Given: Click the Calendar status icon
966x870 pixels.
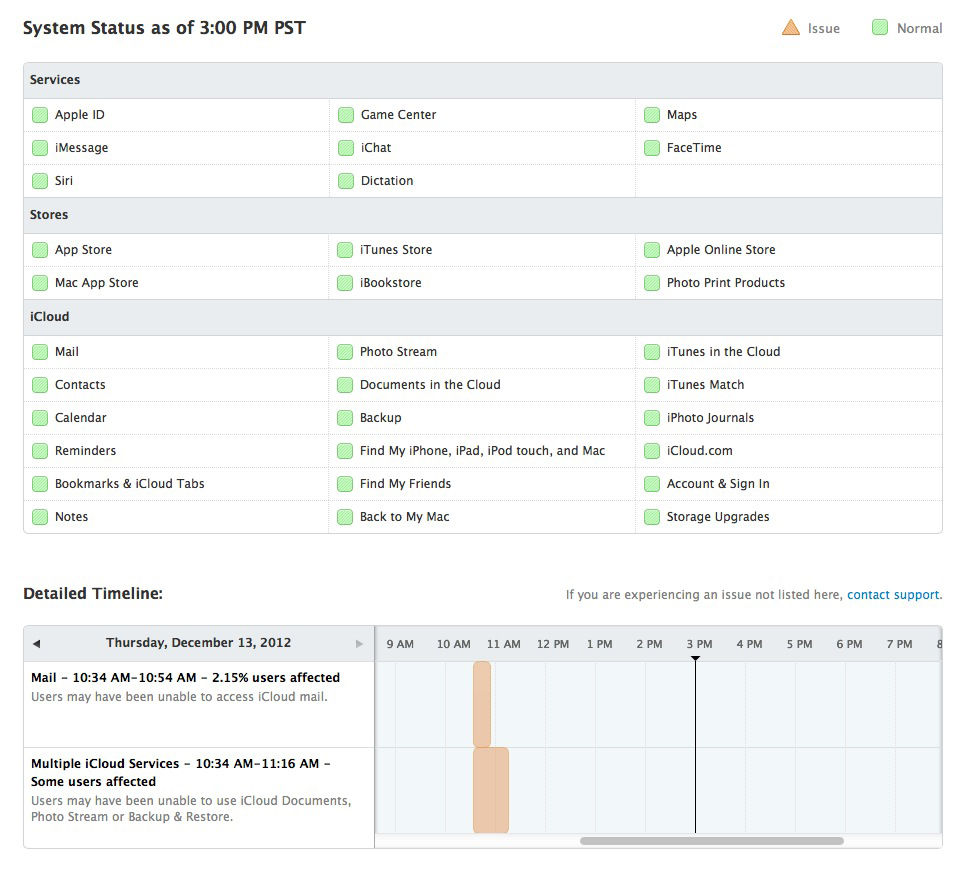Looking at the screenshot, I should (40, 418).
